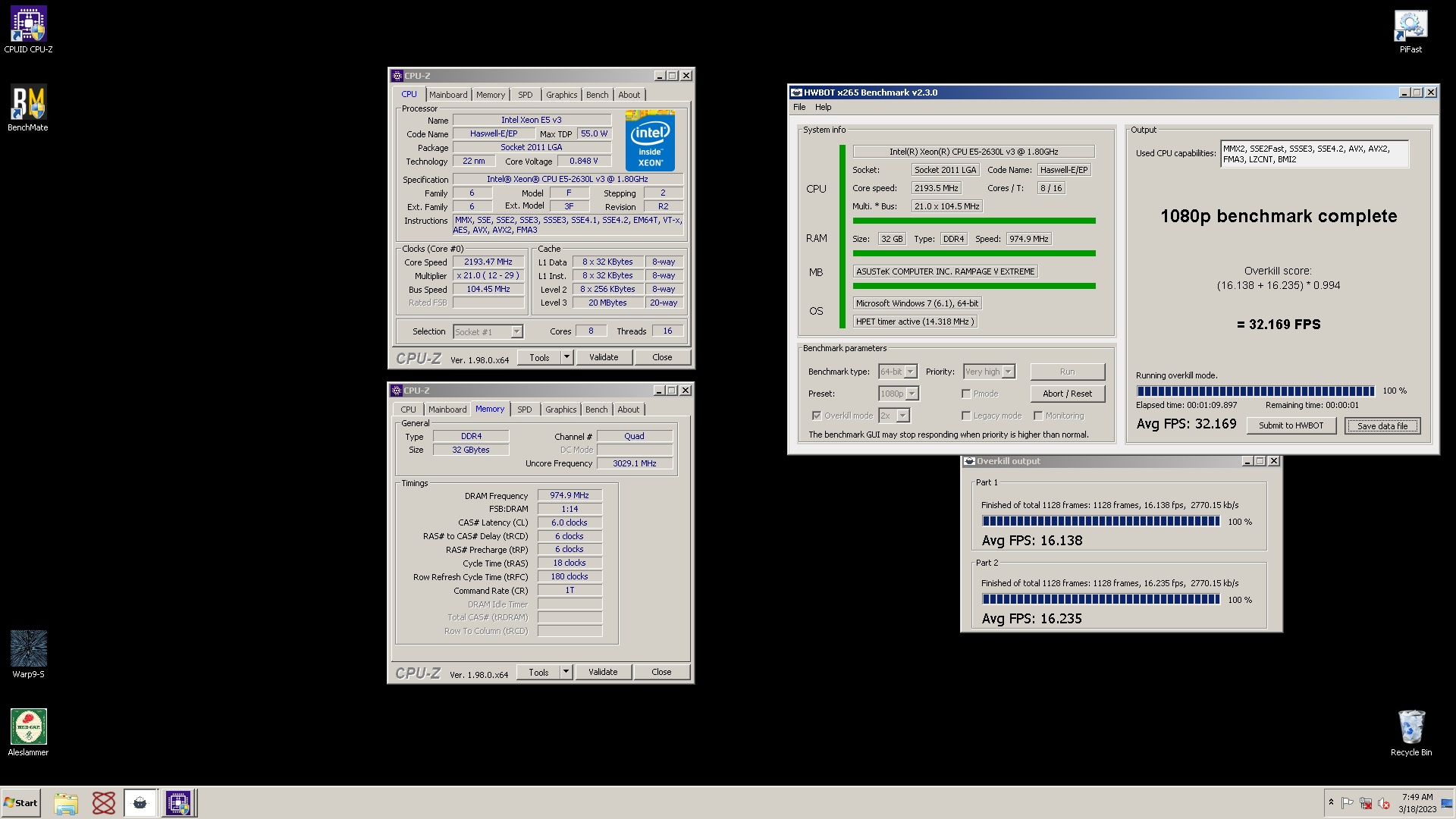Viewport: 1456px width, 819px height.
Task: Switch to SPD tab in lower CPU-Z
Action: 525,409
